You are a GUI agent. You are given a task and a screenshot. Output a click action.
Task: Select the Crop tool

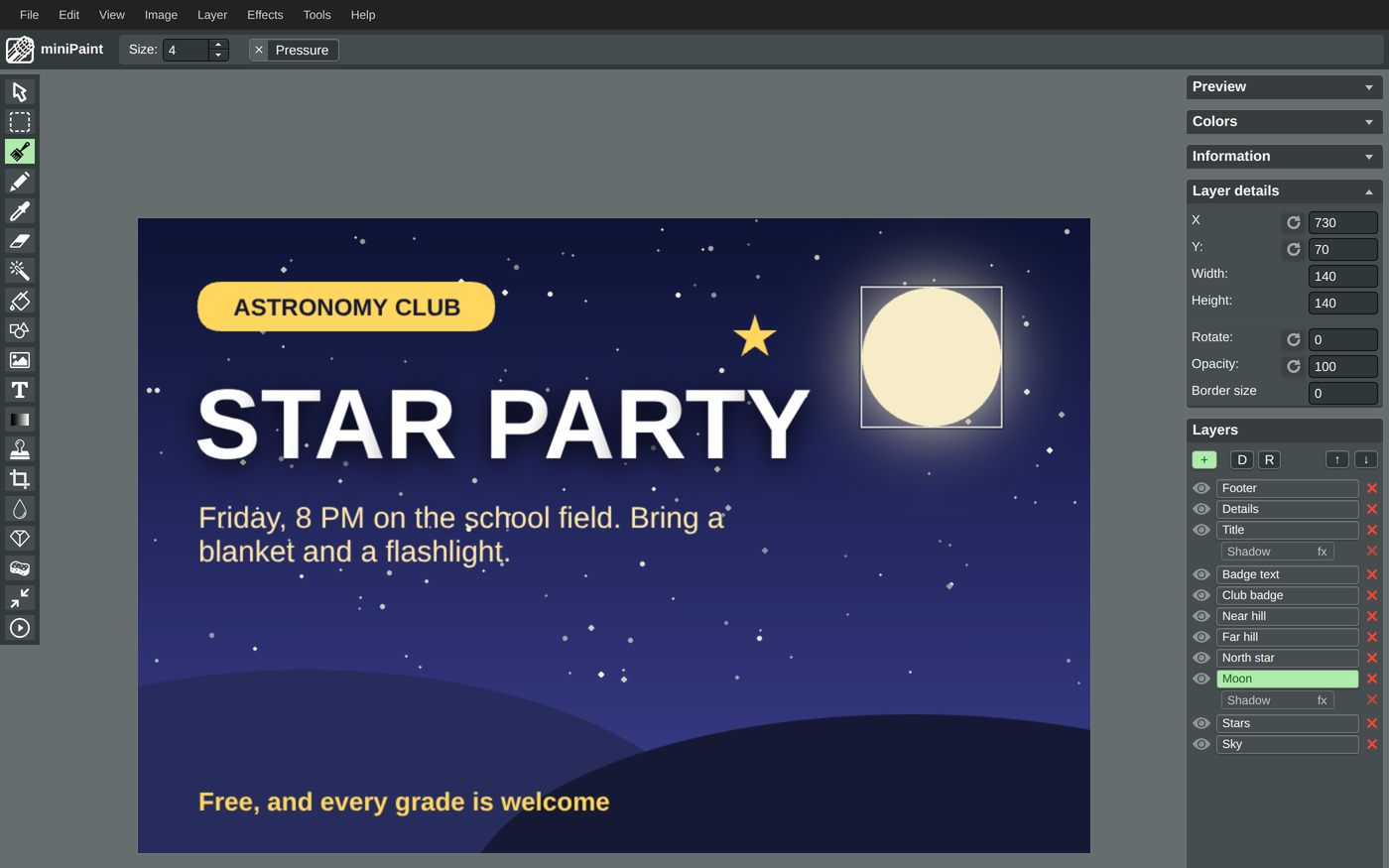coord(20,479)
